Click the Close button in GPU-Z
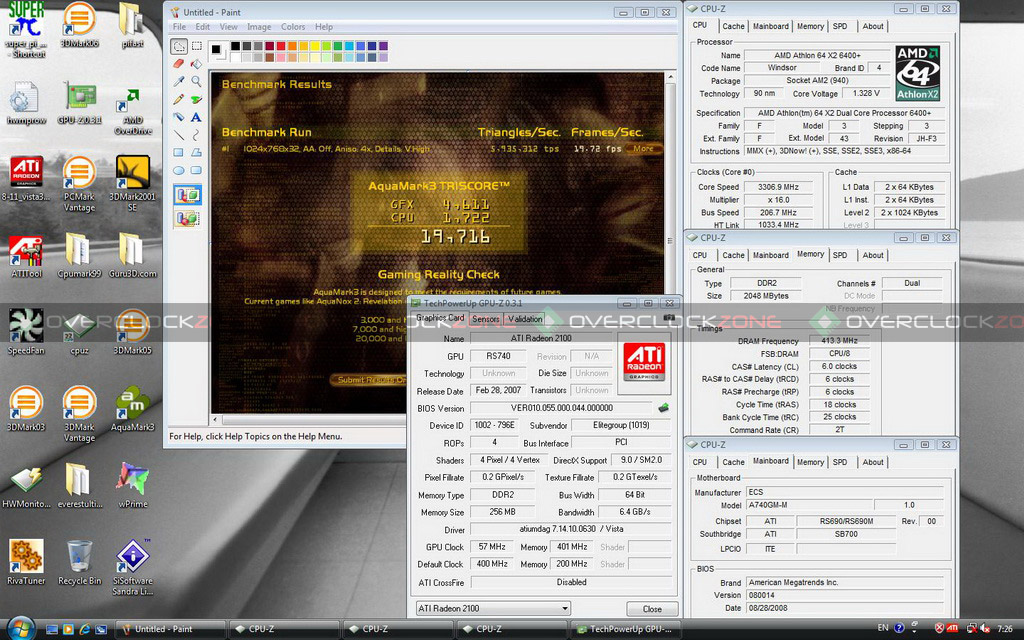 (652, 609)
